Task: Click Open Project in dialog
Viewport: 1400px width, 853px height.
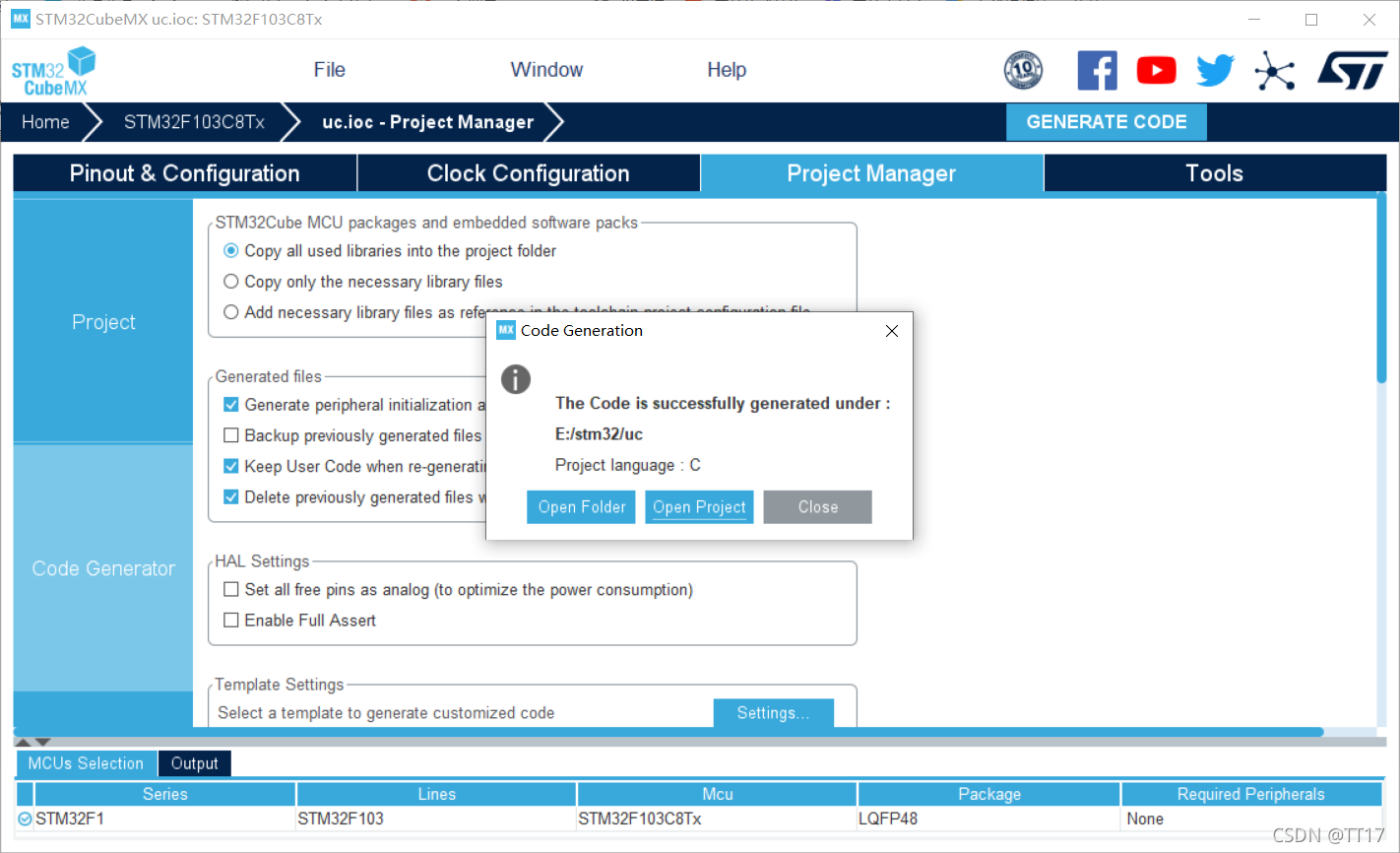Action: pyautogui.click(x=699, y=507)
